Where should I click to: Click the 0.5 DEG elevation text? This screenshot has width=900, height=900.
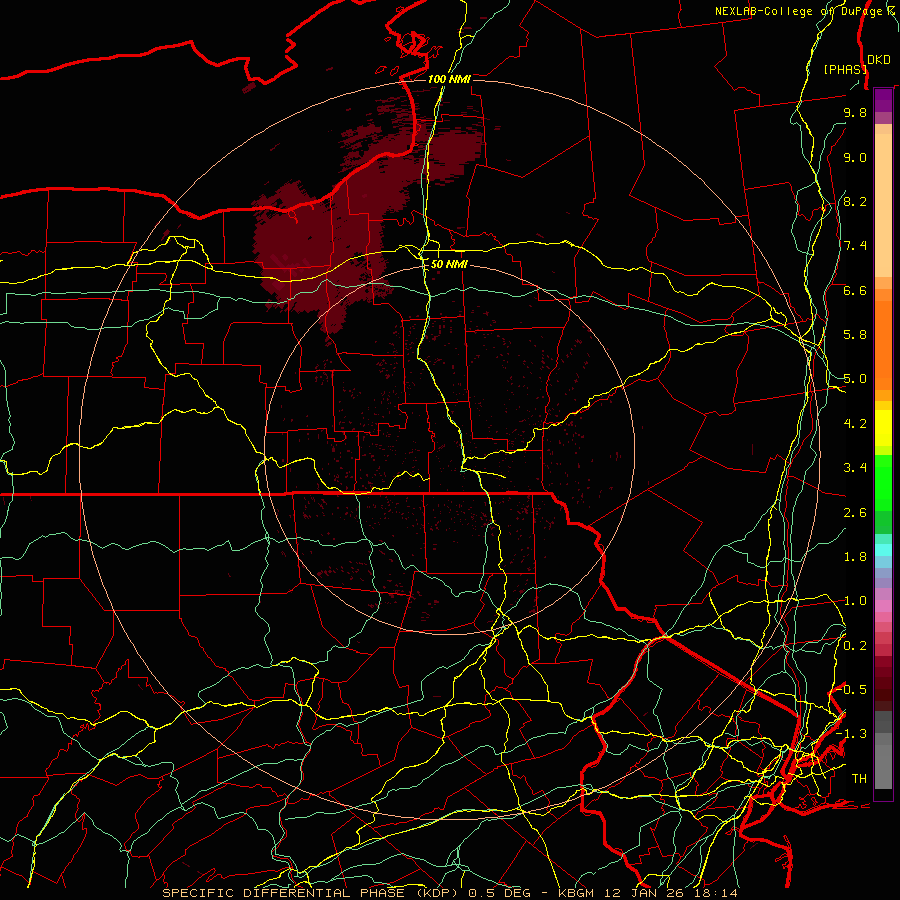coord(502,893)
